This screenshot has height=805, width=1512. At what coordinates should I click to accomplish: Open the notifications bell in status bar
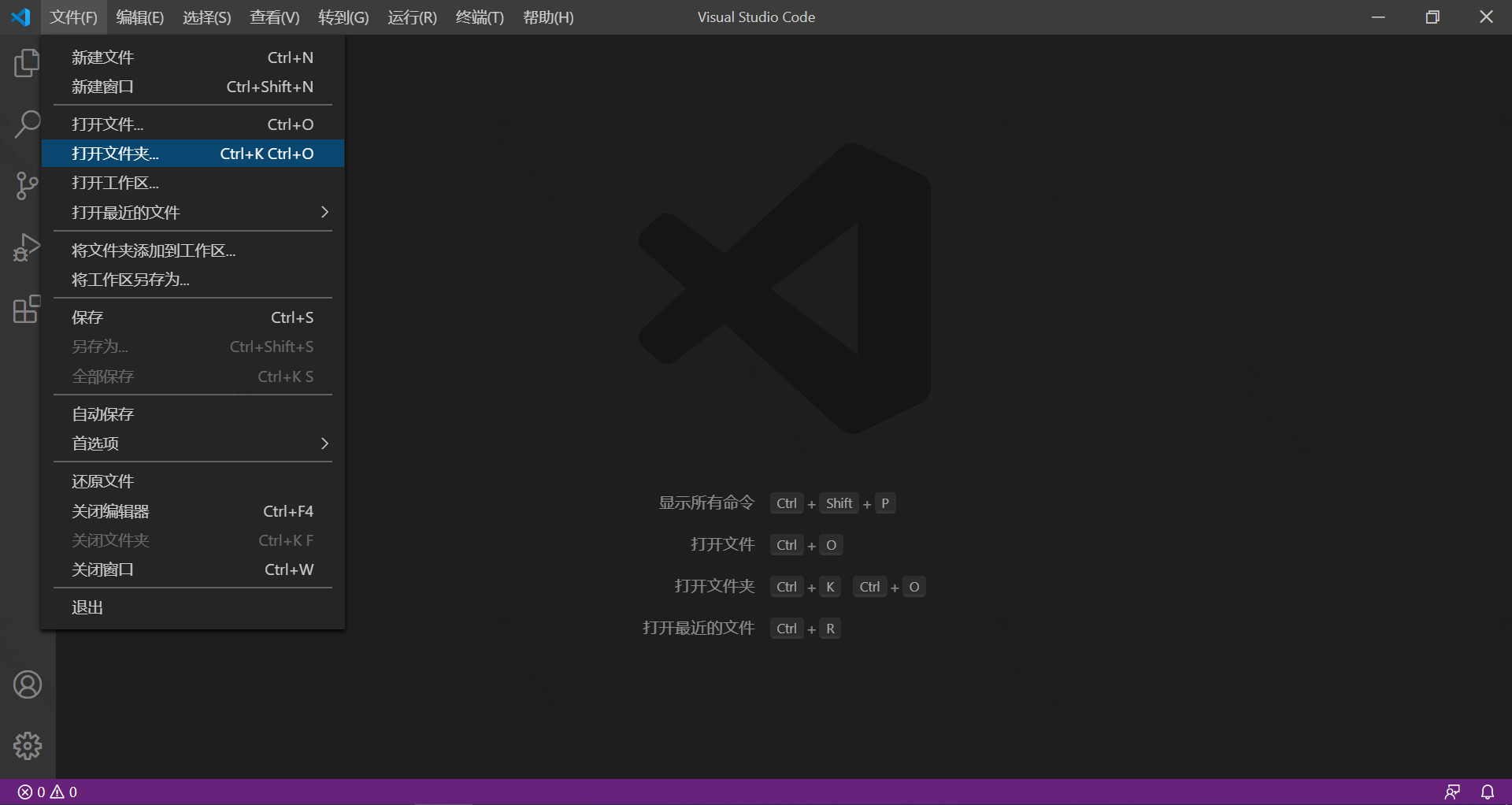(1488, 792)
